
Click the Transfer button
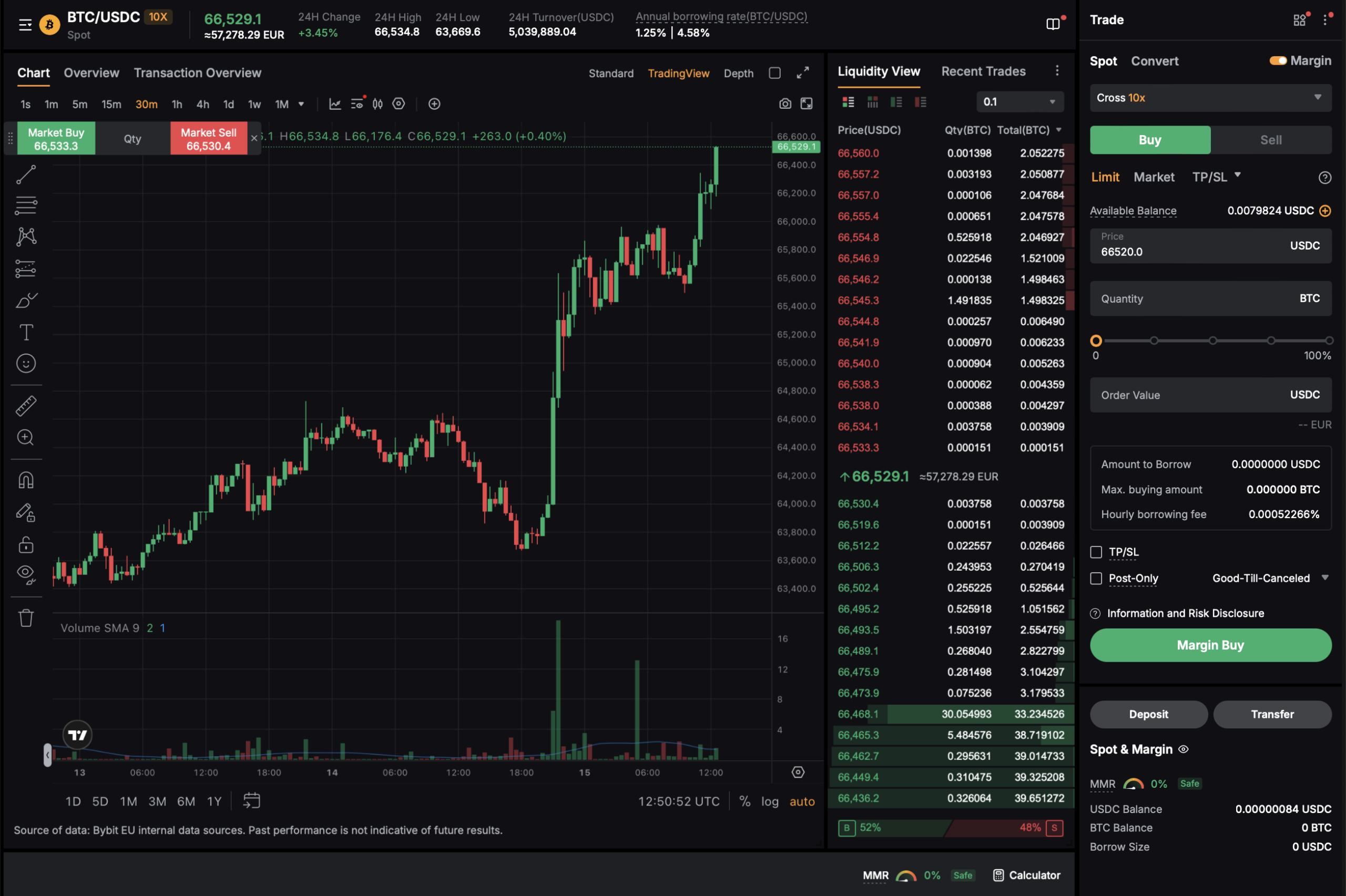pyautogui.click(x=1272, y=714)
